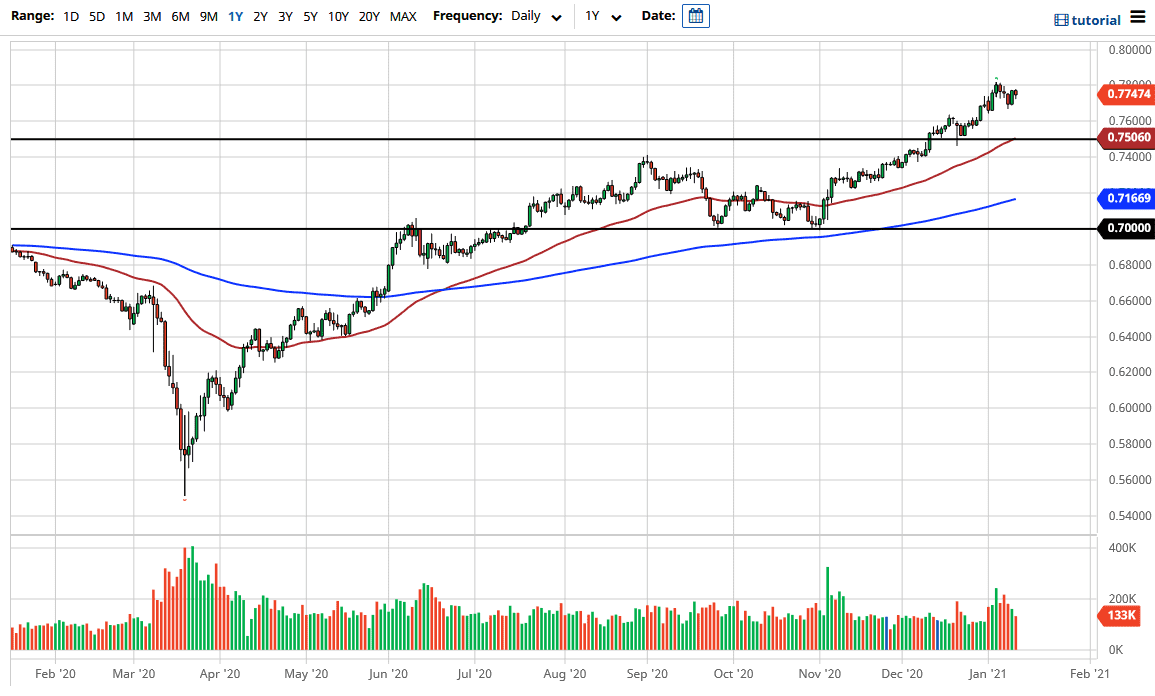
Task: Click the tutorial video icon
Action: point(1060,19)
